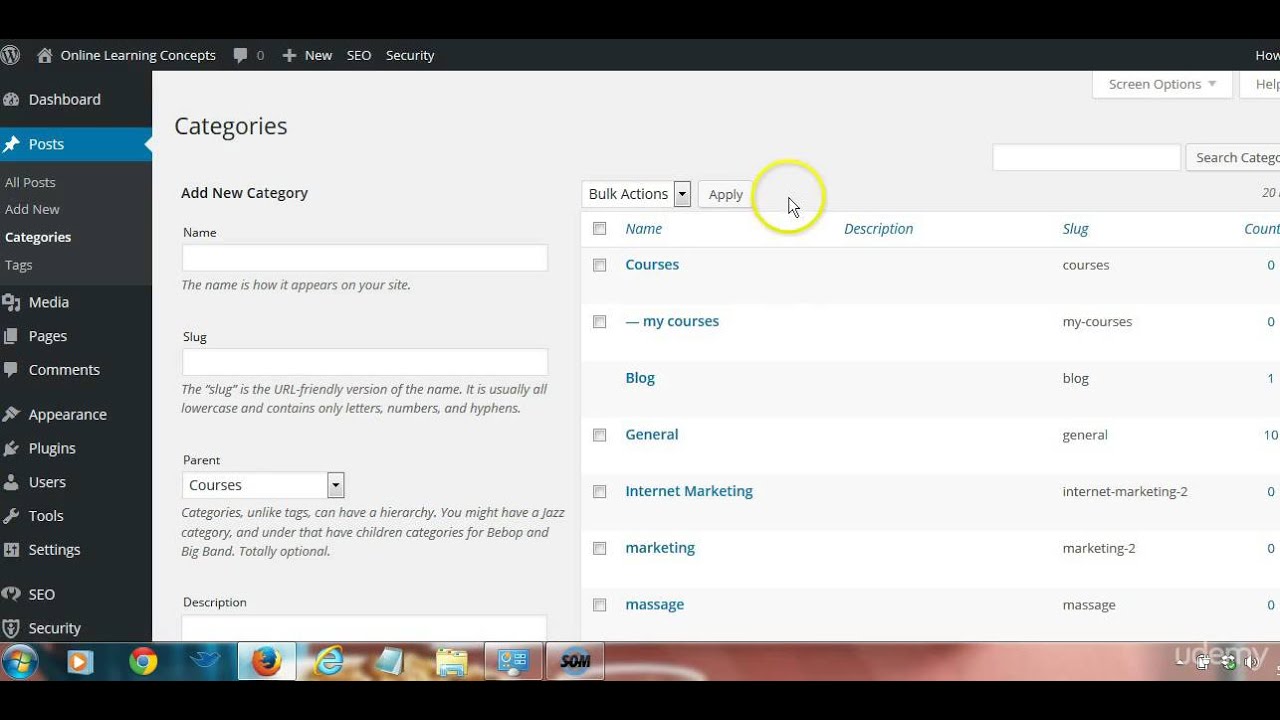1280x720 pixels.
Task: Open SEO in the top admin bar
Action: coord(359,55)
